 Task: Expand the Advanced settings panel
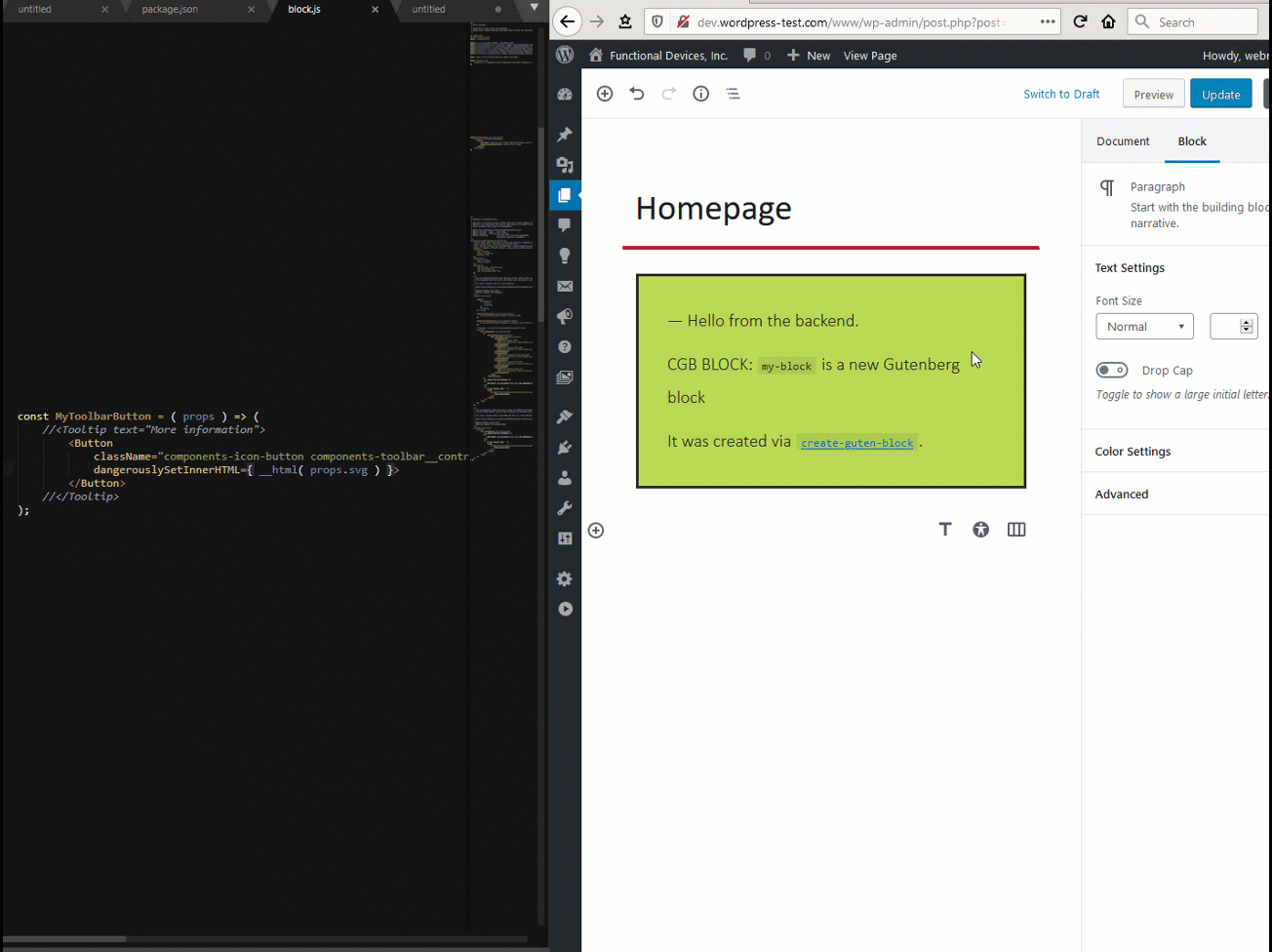coord(1121,494)
